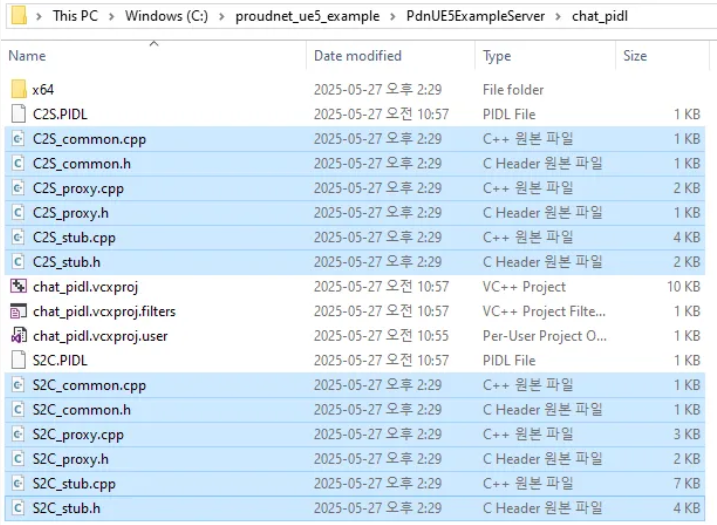Click the C2S.PIDL file icon
The image size is (717, 525).
(18, 114)
